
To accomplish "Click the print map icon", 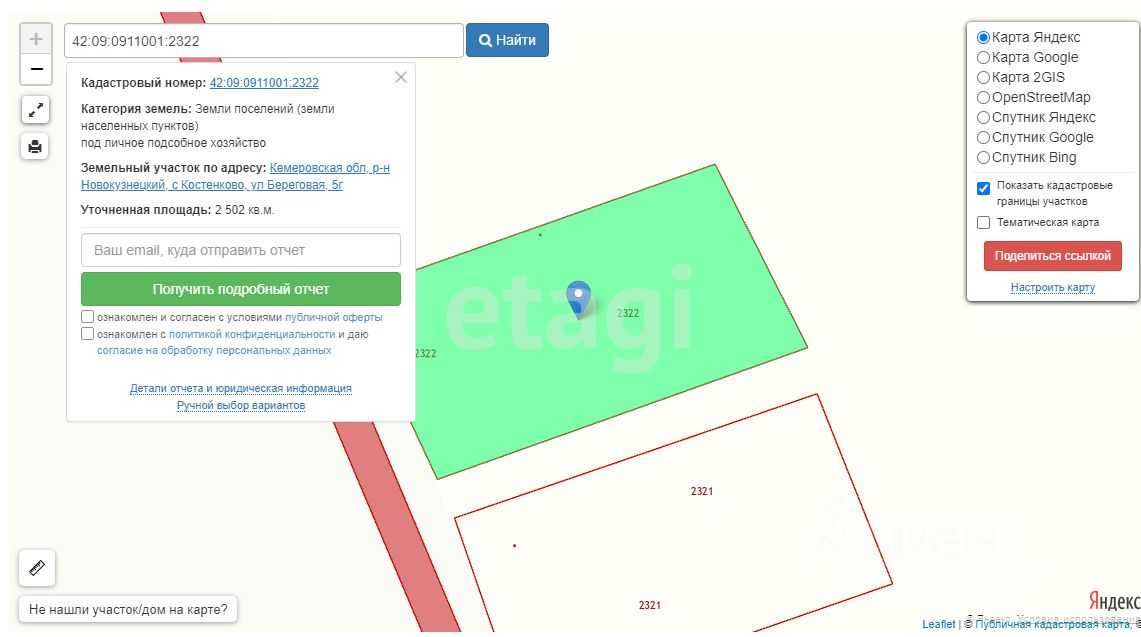I will click(35, 146).
